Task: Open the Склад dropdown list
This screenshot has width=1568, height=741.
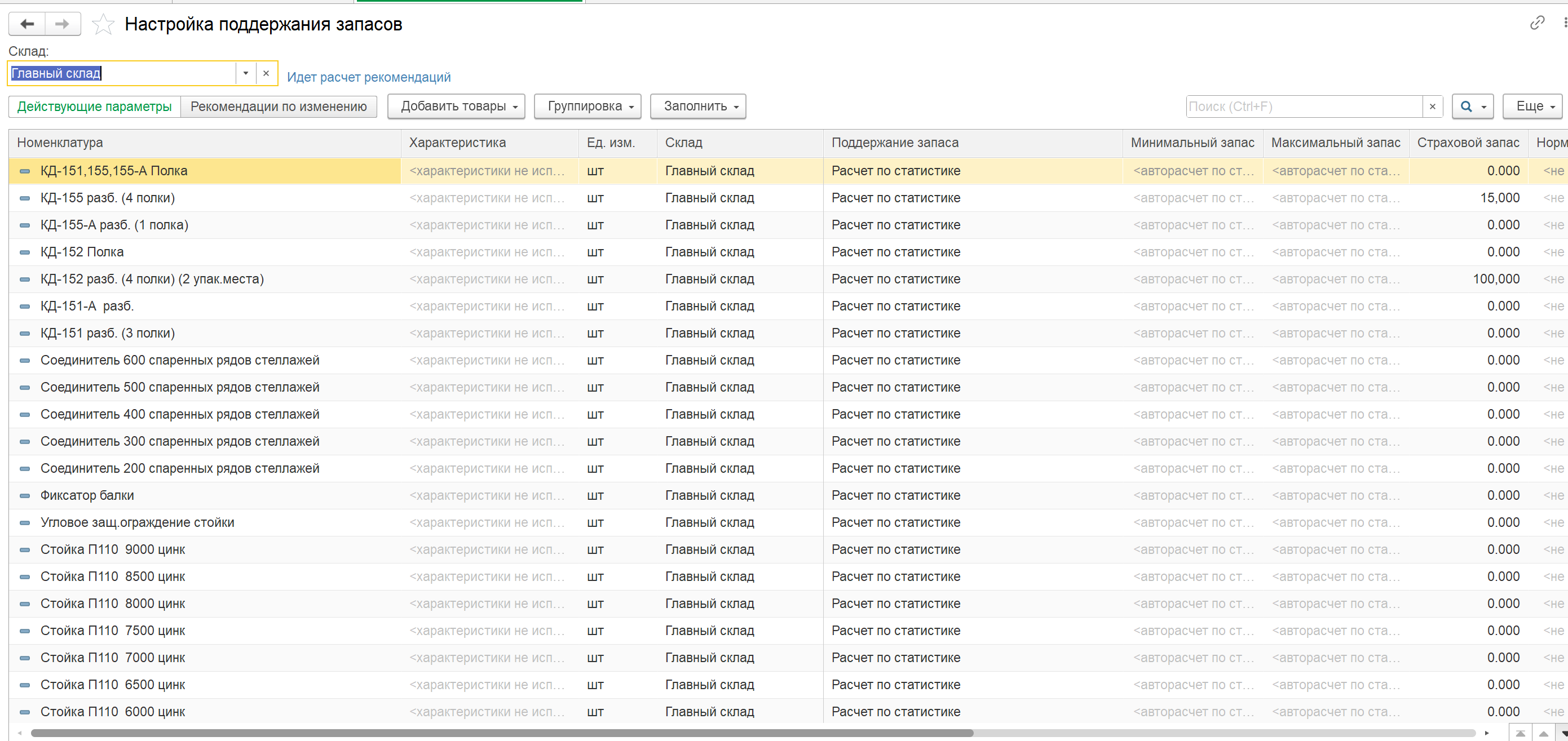Action: pos(245,73)
